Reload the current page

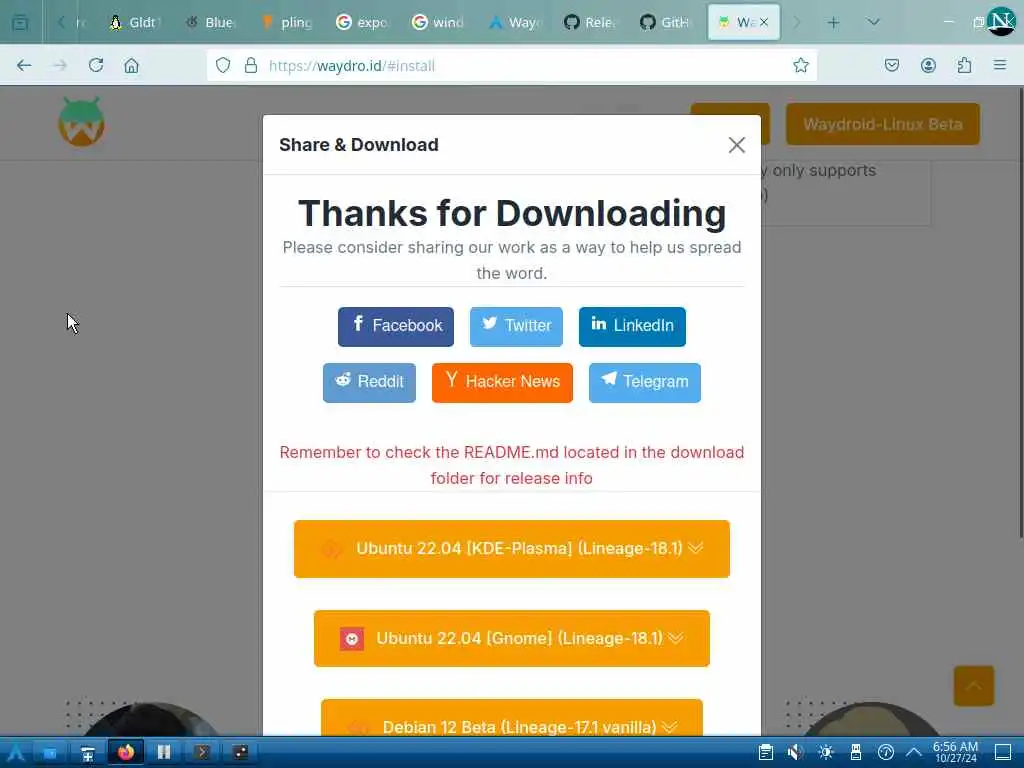click(x=96, y=65)
